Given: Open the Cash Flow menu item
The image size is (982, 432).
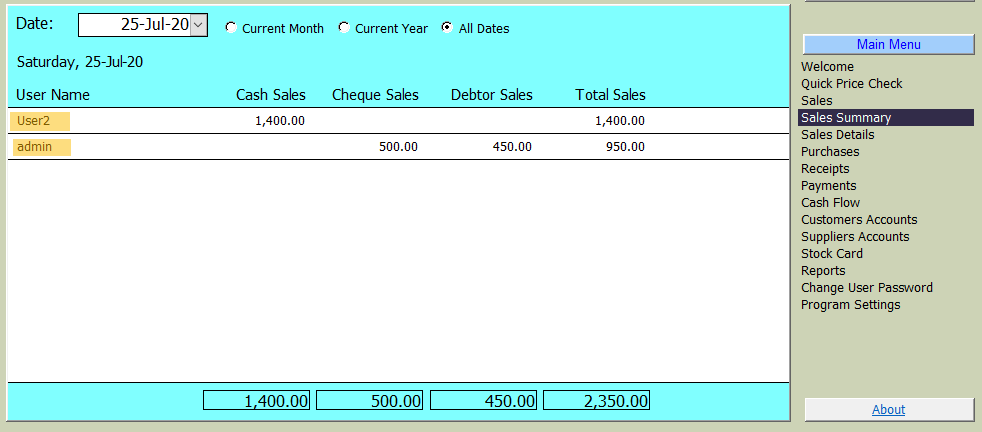Looking at the screenshot, I should (830, 203).
